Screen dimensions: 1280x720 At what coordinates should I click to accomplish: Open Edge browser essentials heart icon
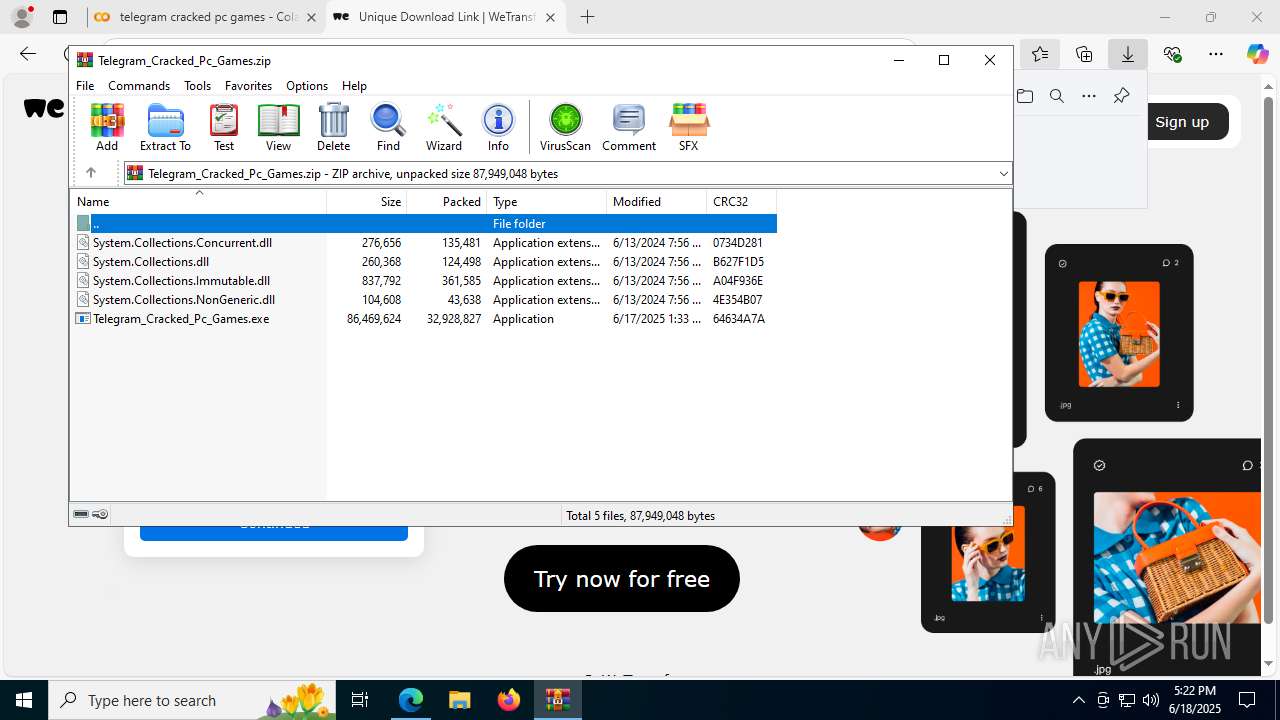[x=1172, y=54]
